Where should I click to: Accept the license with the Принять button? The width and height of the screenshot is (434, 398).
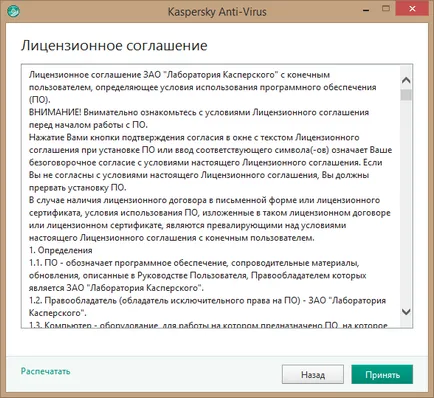[x=382, y=375]
